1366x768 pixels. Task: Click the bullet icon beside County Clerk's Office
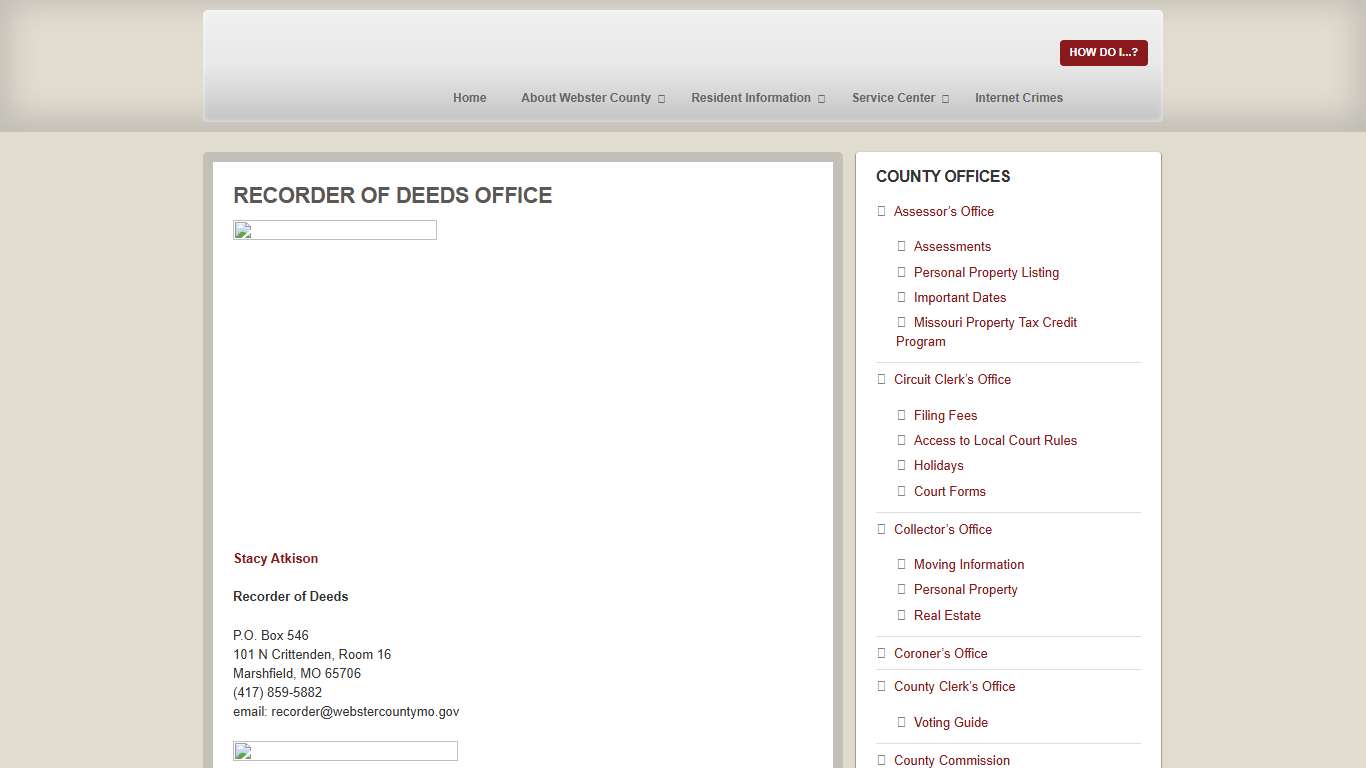click(x=881, y=686)
